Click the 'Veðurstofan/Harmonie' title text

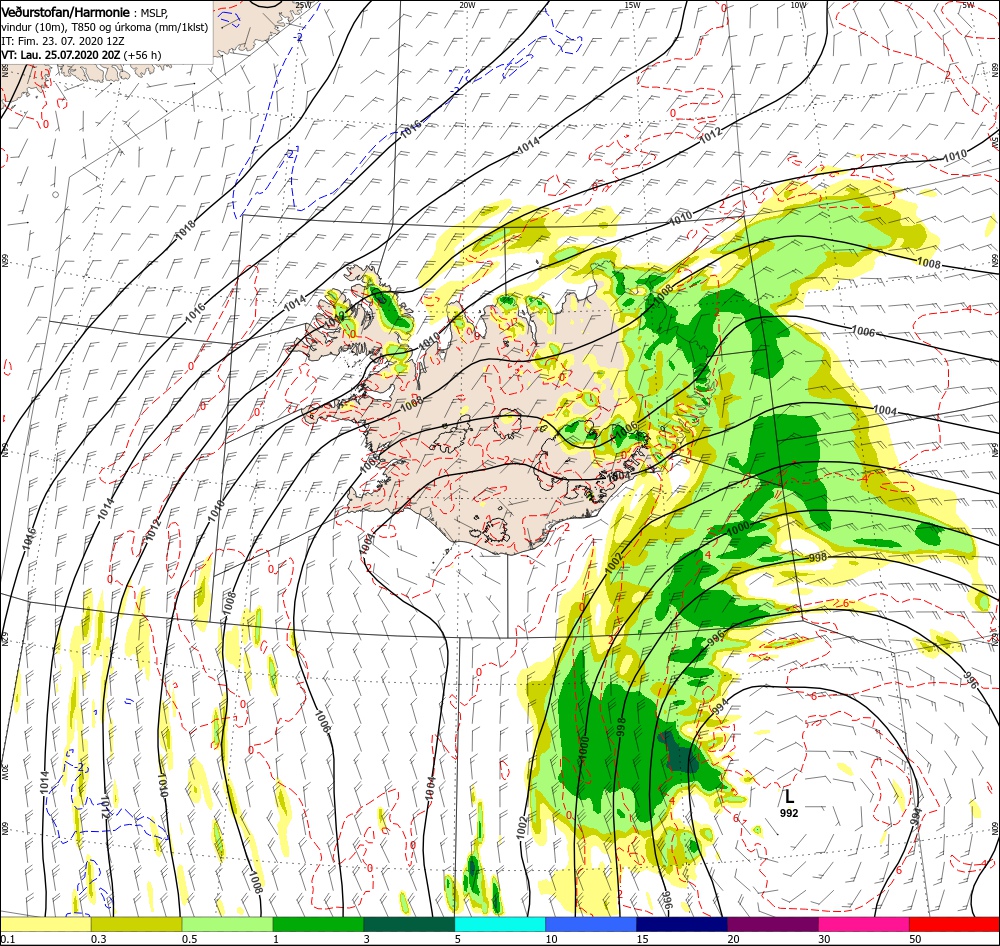click(66, 12)
